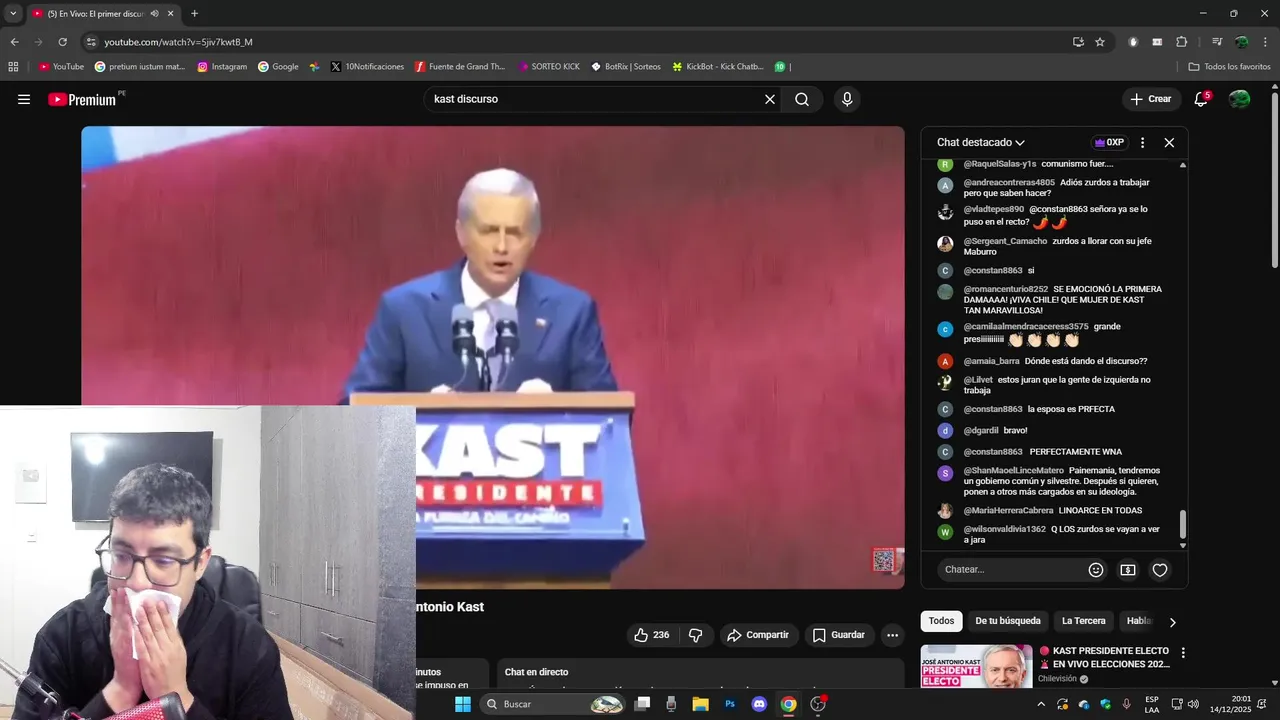Open the YouTube guide hamburger menu
The height and width of the screenshot is (720, 1280).
(24, 99)
